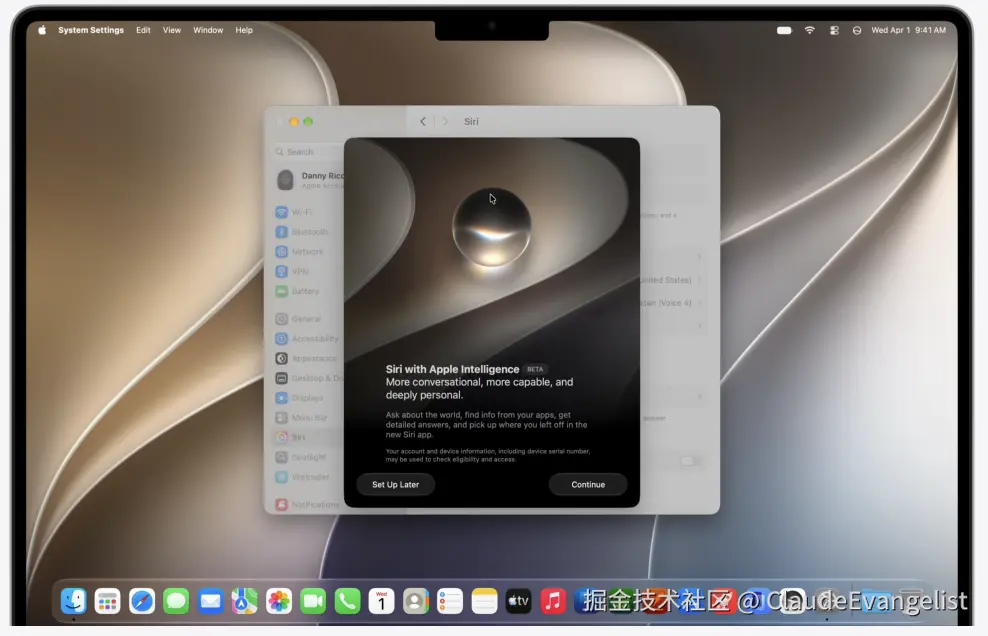Launch Contacts from the Dock

[x=416, y=601]
